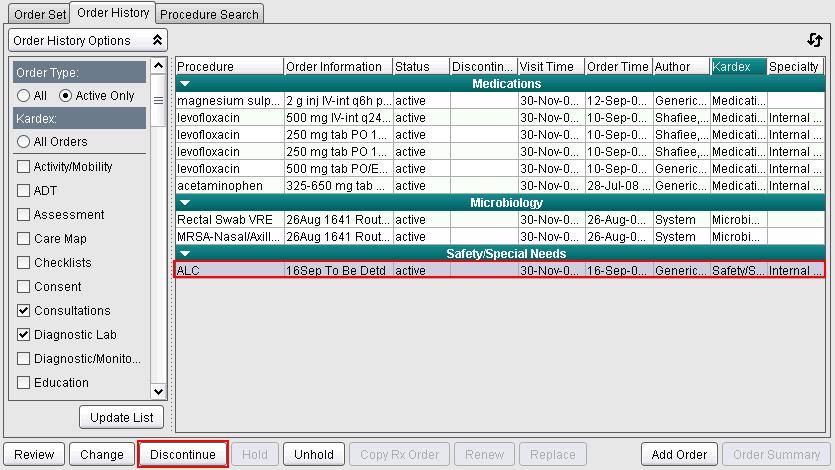Click the Author column header

tap(682, 67)
